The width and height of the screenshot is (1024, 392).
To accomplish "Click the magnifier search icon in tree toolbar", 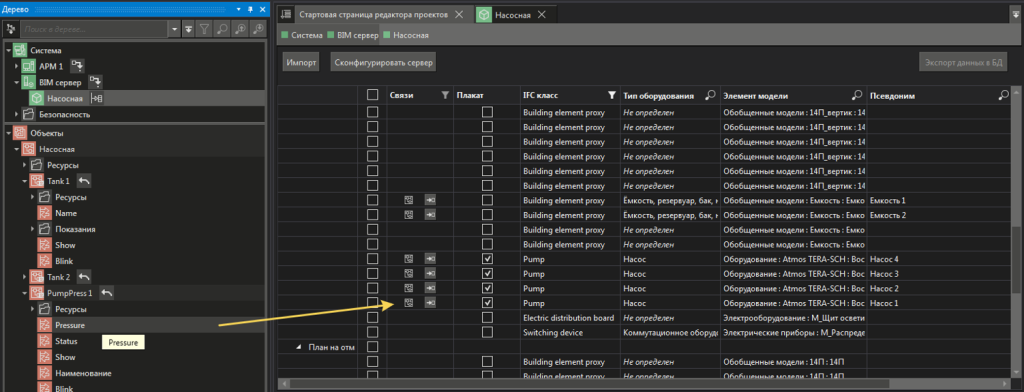I will click(223, 29).
